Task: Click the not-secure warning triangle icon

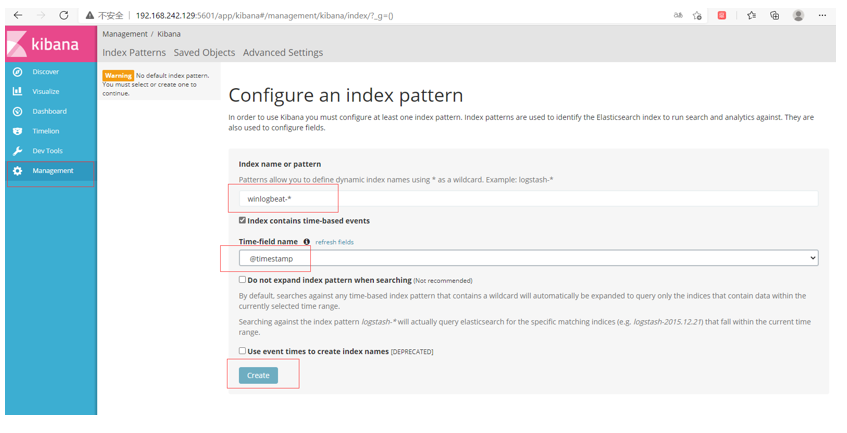Action: 90,15
